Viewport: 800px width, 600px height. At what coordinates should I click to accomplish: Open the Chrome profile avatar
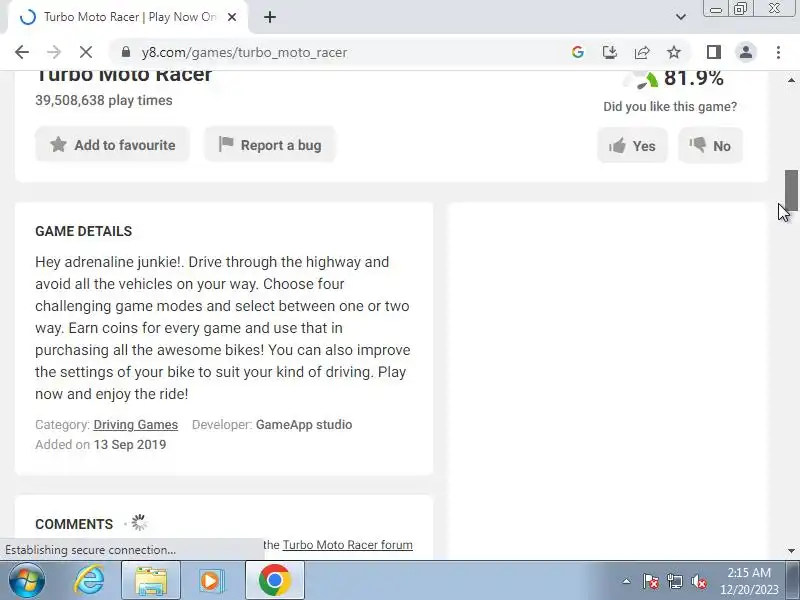click(x=745, y=52)
